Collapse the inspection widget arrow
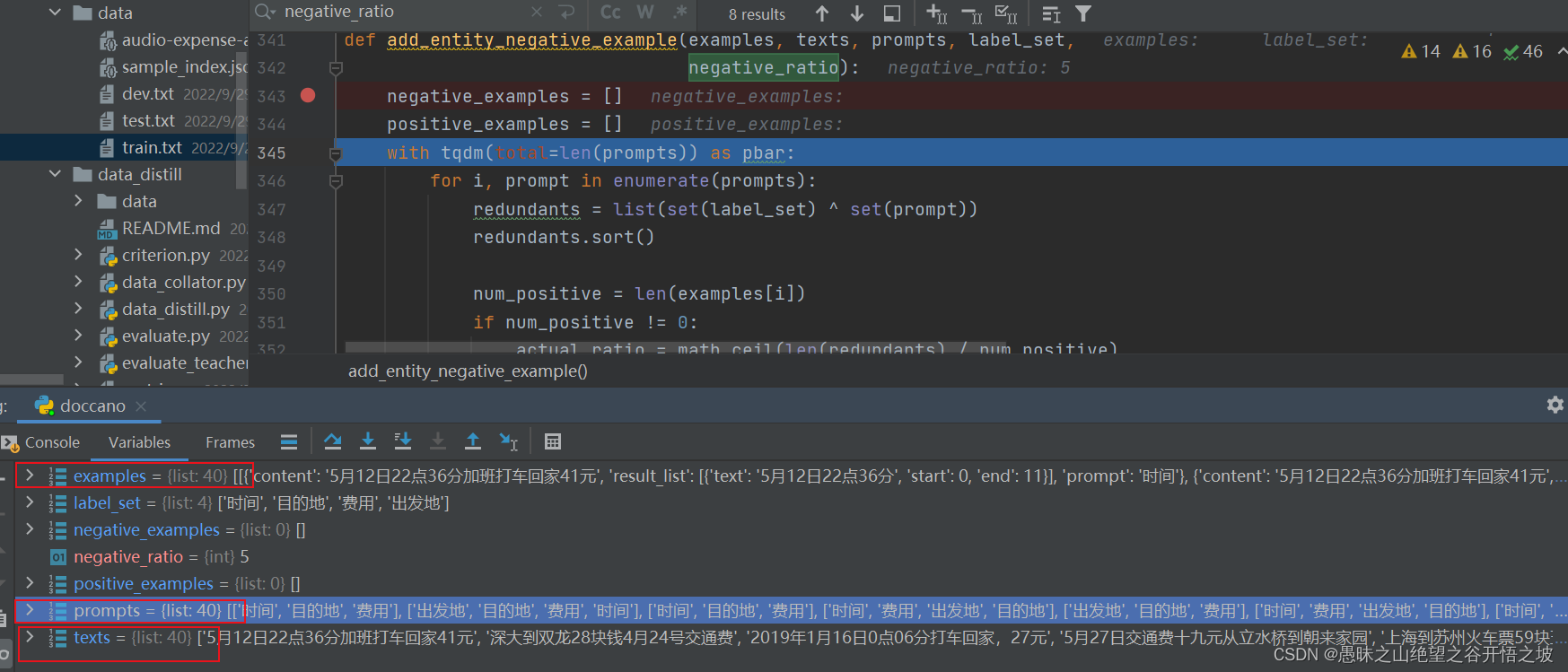1568x672 pixels. click(1561, 51)
